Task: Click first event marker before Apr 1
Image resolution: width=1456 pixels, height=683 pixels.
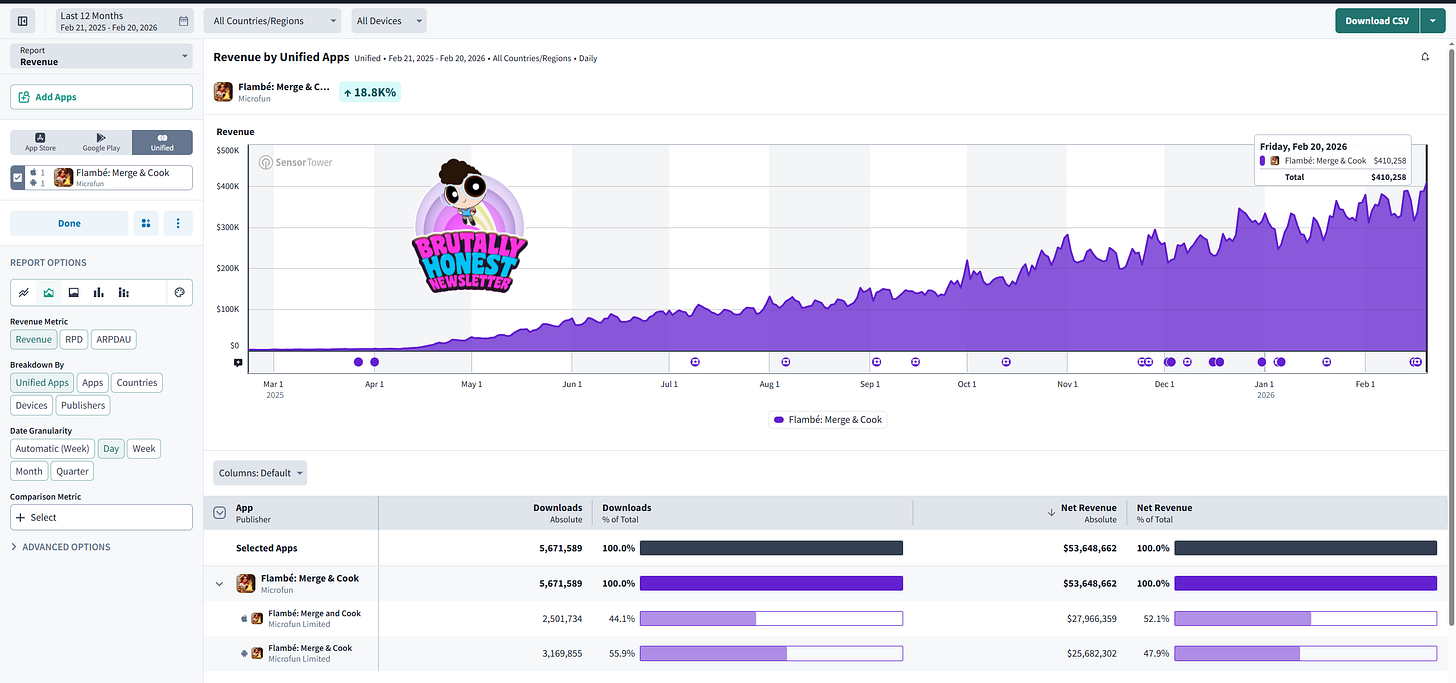Action: (358, 362)
